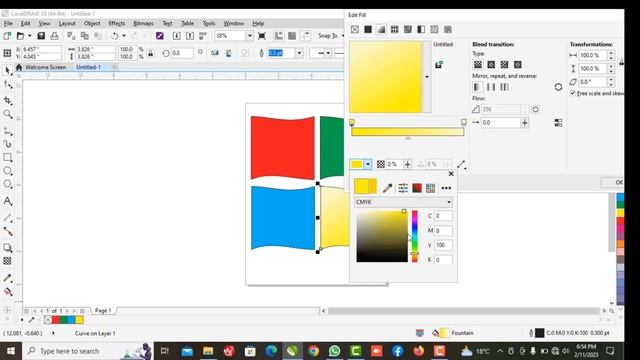Open the Object menu
This screenshot has height=360, width=640.
[x=92, y=24]
